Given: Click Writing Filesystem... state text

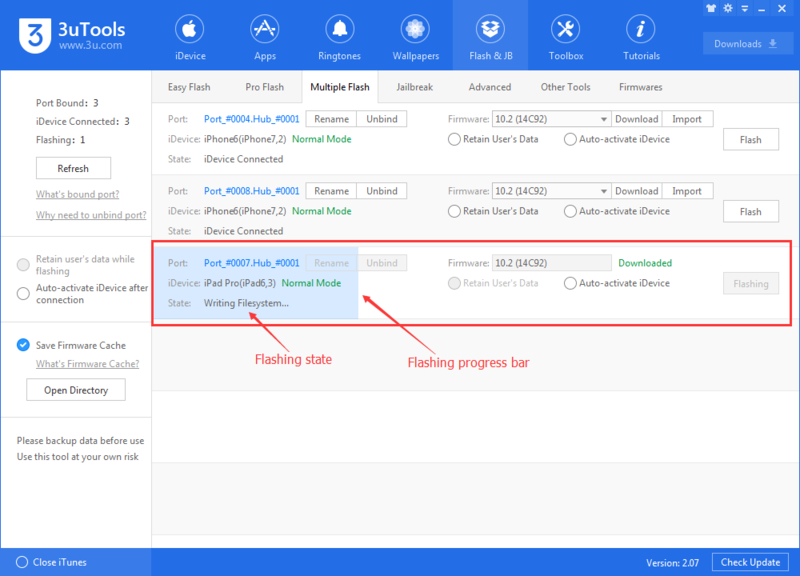Looking at the screenshot, I should [x=246, y=304].
